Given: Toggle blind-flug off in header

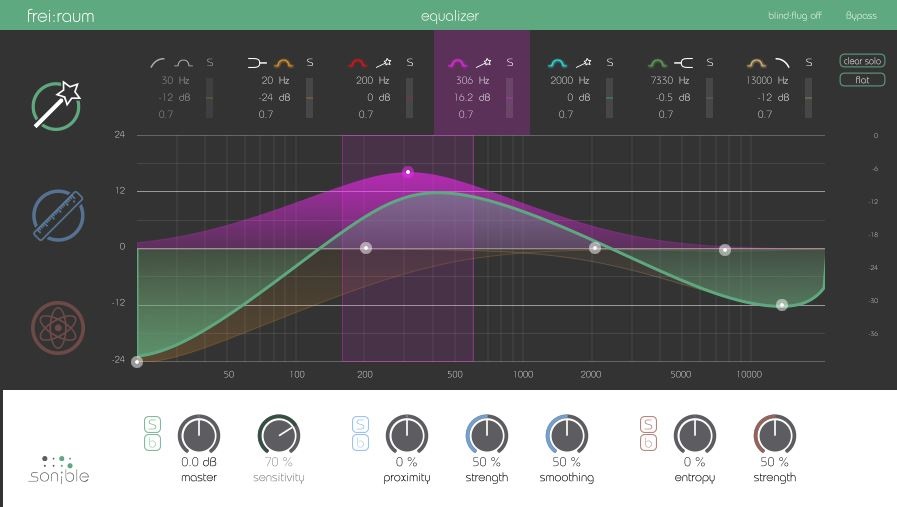Looking at the screenshot, I should click(x=795, y=15).
